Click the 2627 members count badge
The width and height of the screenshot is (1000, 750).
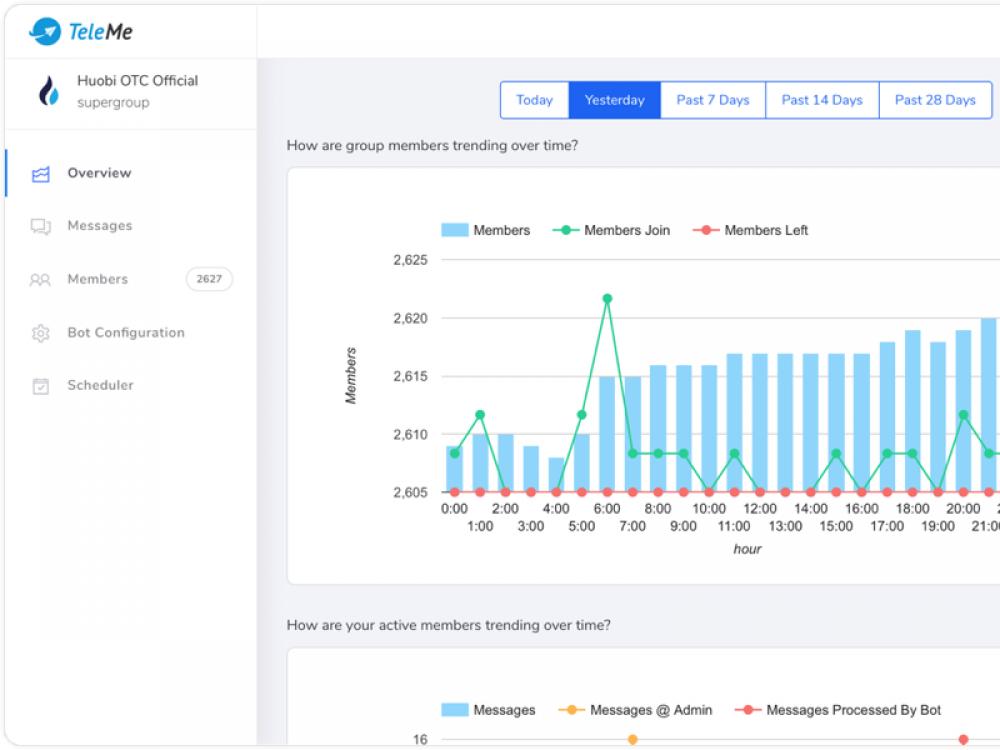(x=209, y=279)
